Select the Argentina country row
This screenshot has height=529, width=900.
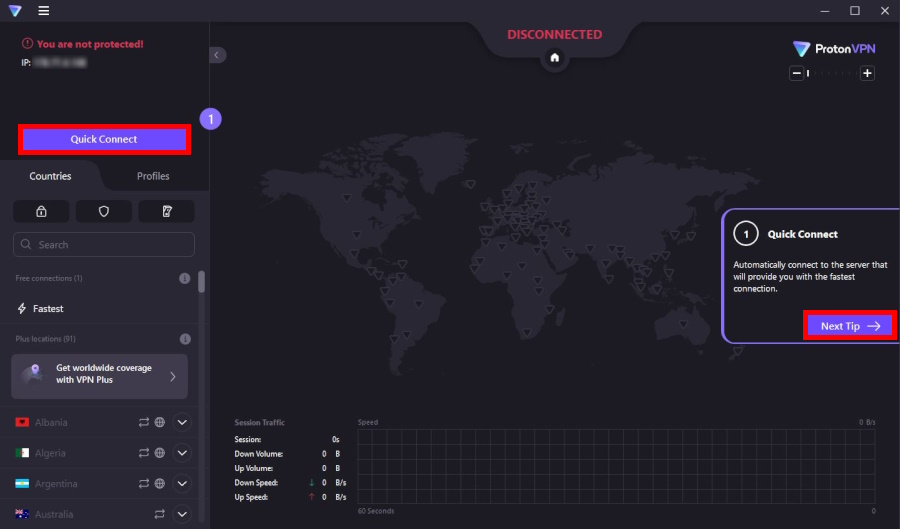pyautogui.click(x=99, y=484)
